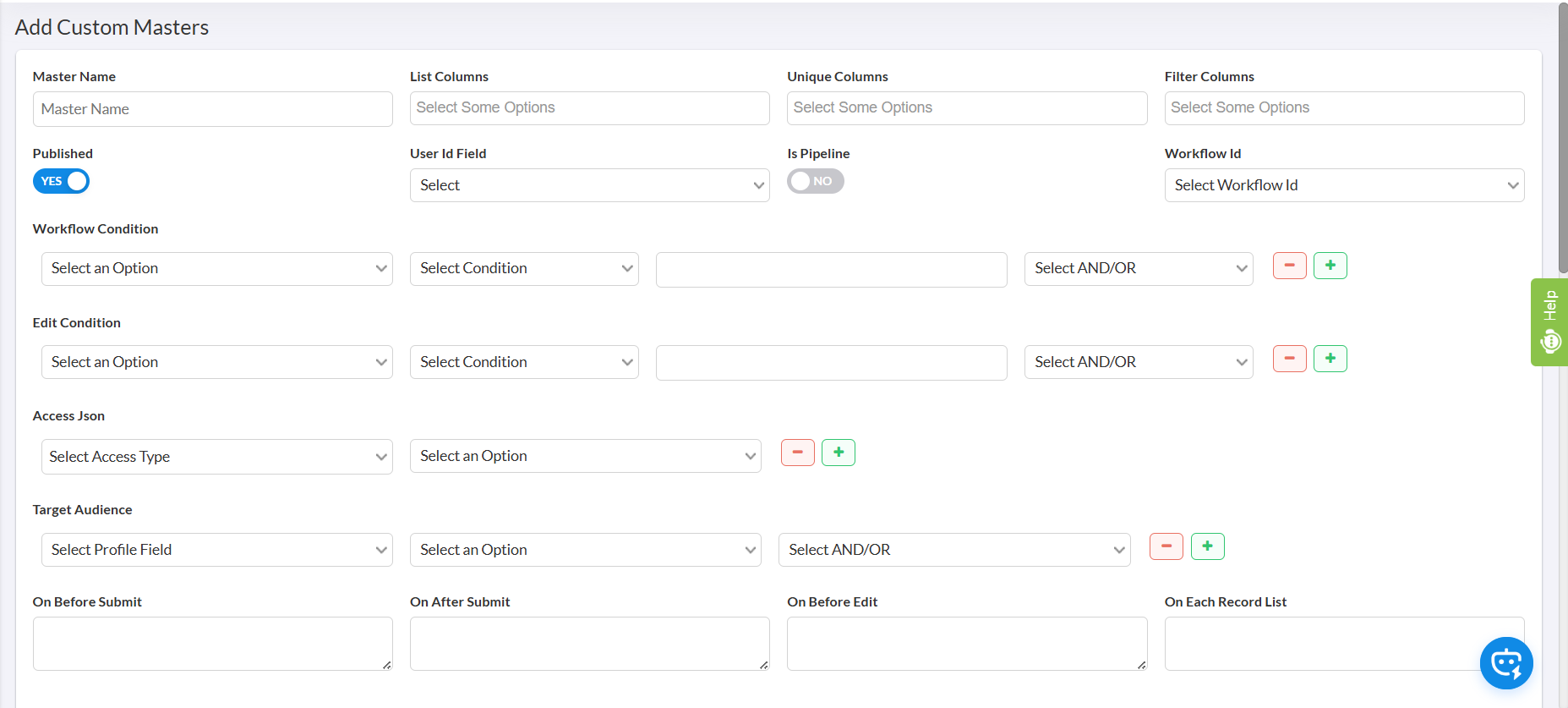1568x708 pixels.
Task: Open the Workflow Id dropdown
Action: point(1343,185)
